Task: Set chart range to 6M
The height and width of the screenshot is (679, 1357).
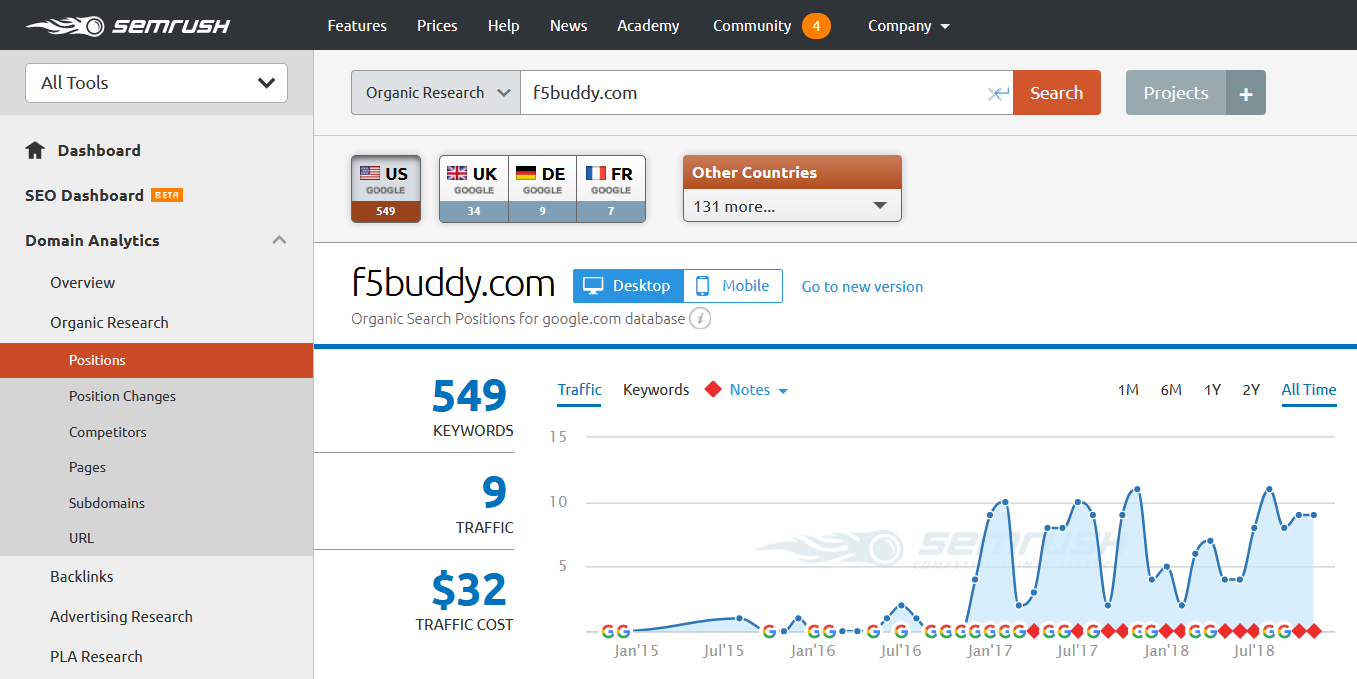Action: (1171, 390)
